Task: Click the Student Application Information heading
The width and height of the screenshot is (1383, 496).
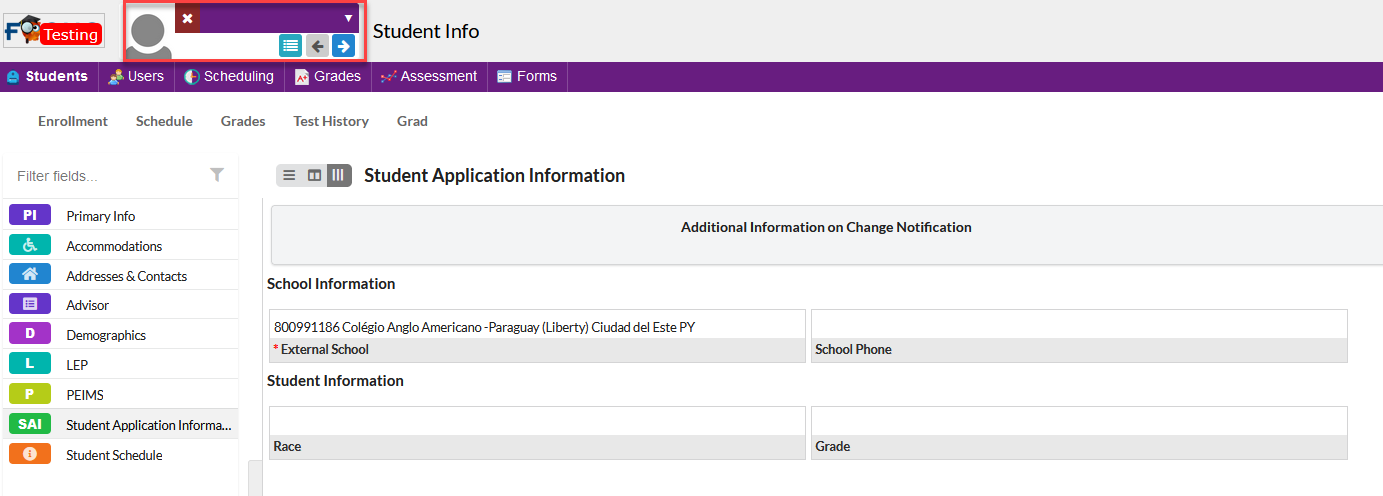Action: (x=494, y=176)
